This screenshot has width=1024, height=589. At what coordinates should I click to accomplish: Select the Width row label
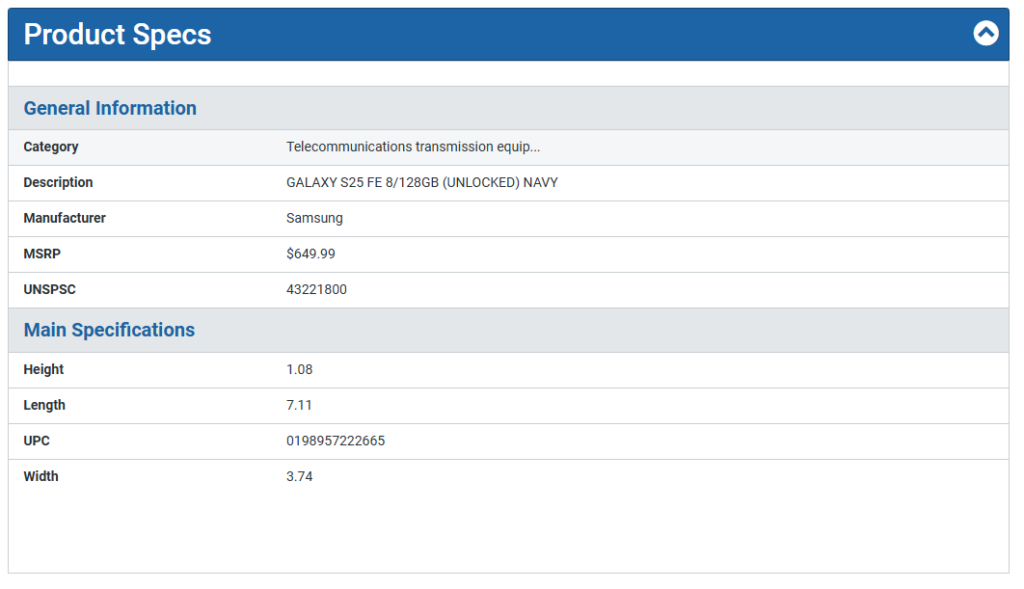(x=41, y=477)
